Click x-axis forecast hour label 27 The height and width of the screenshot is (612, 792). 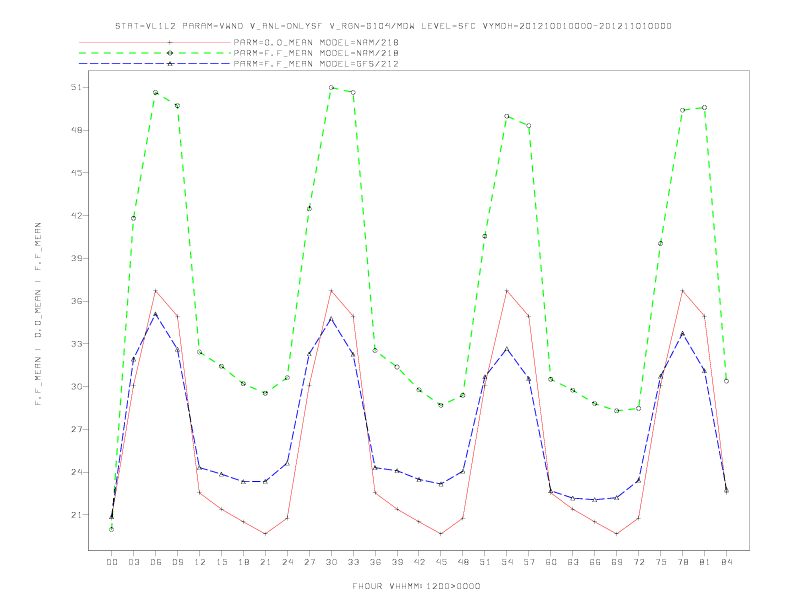click(x=309, y=562)
